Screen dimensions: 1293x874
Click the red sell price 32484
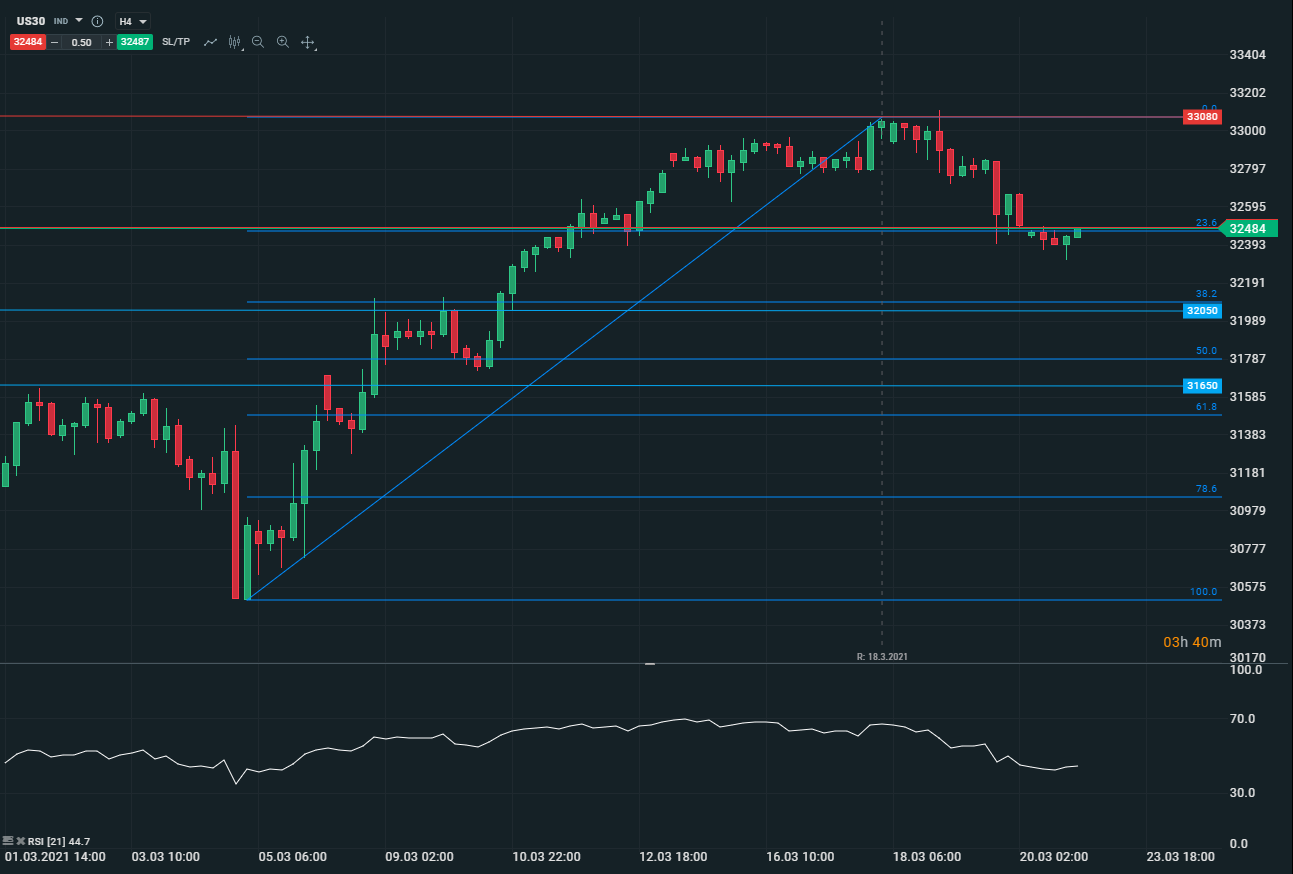point(28,42)
